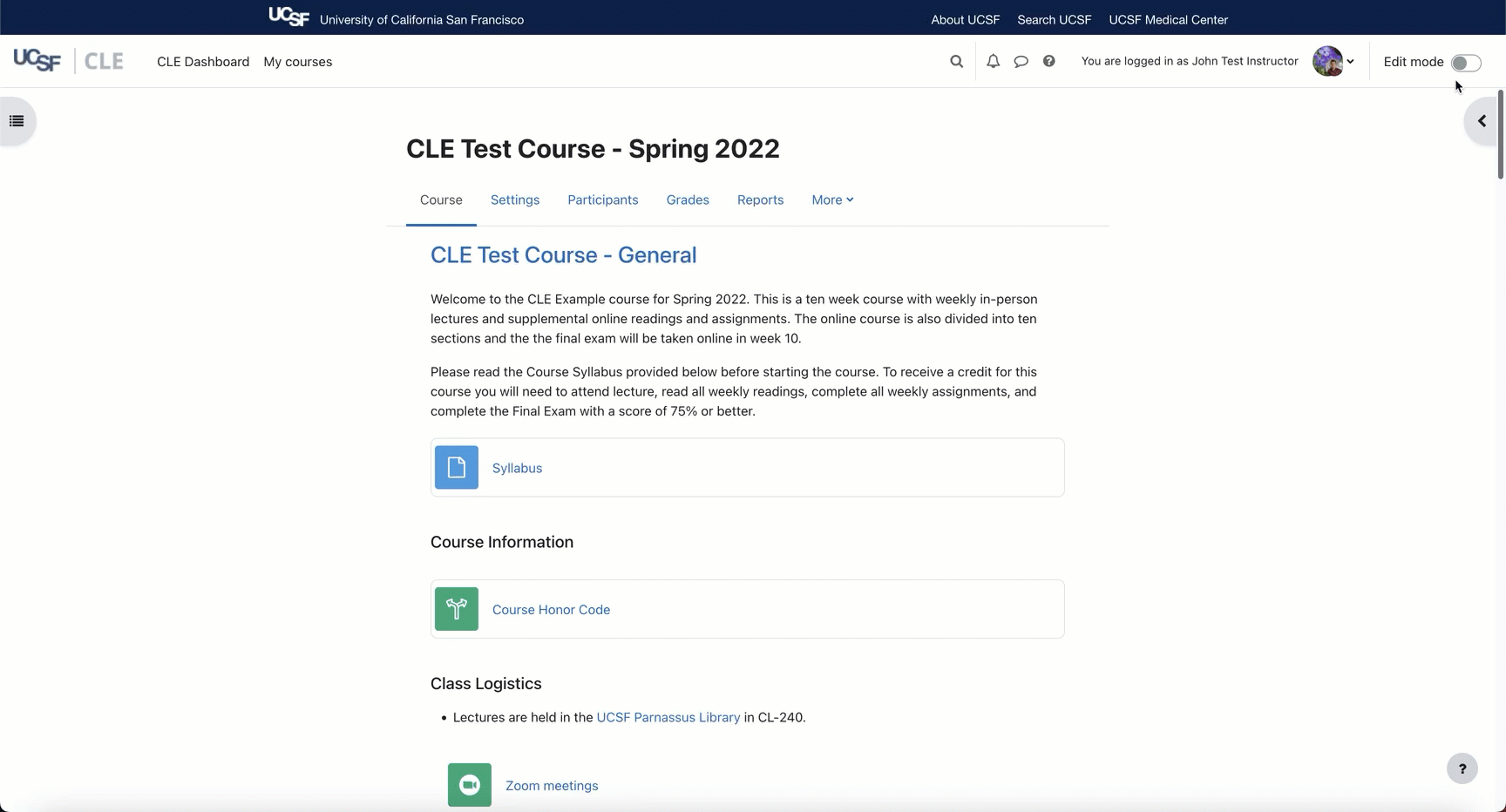Open the Grades tab
1506x812 pixels.
pyautogui.click(x=688, y=200)
